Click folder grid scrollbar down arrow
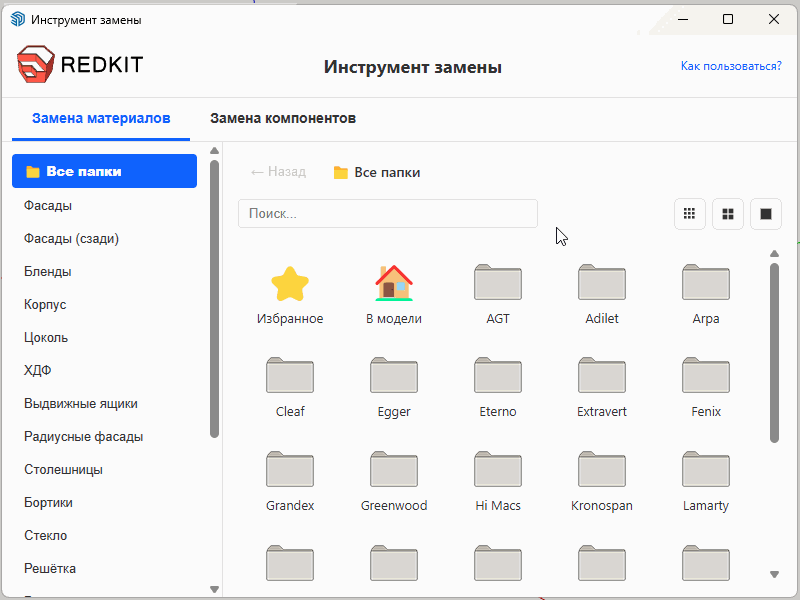800x600 pixels. point(774,574)
